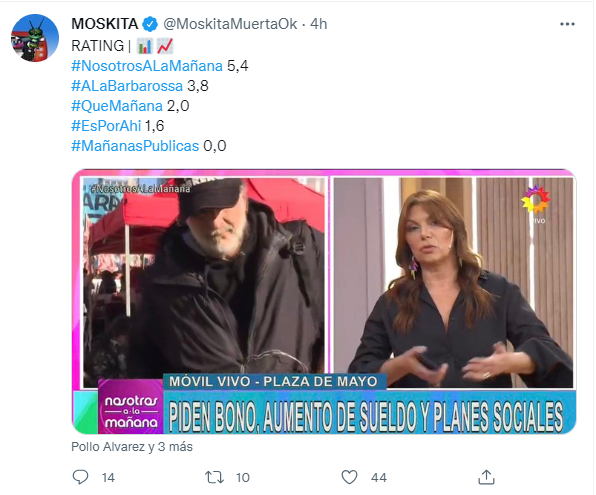Open the three-dot more options menu
This screenshot has width=596, height=495.
pos(567,24)
